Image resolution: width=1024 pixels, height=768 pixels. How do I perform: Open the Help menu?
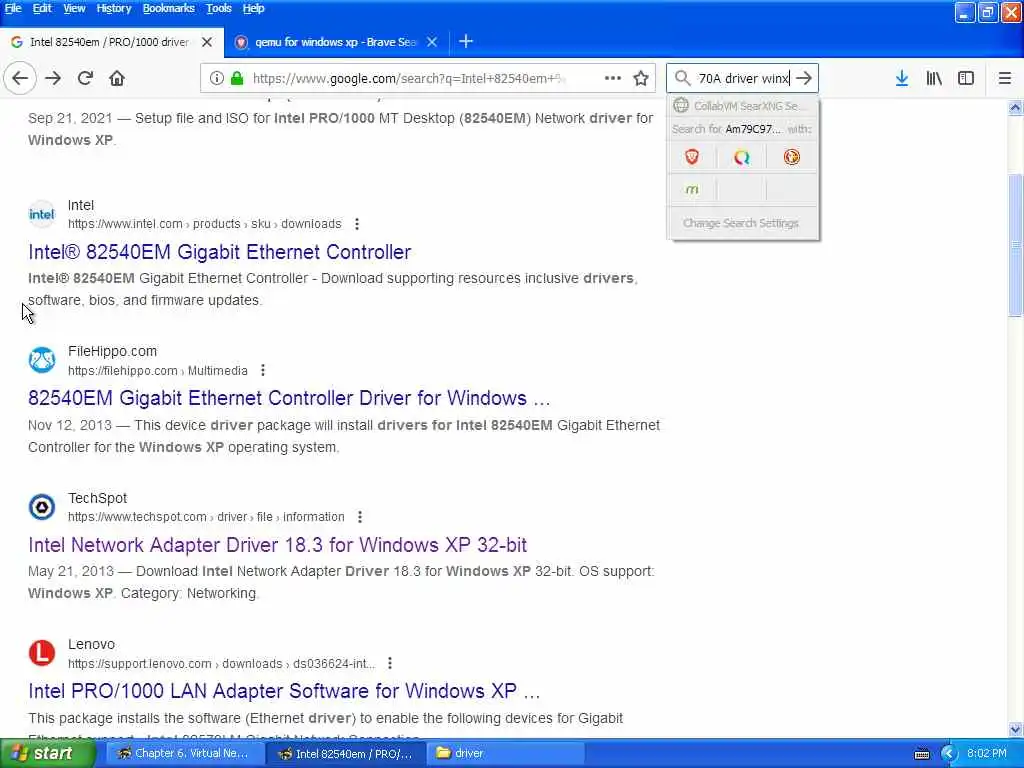[253, 8]
